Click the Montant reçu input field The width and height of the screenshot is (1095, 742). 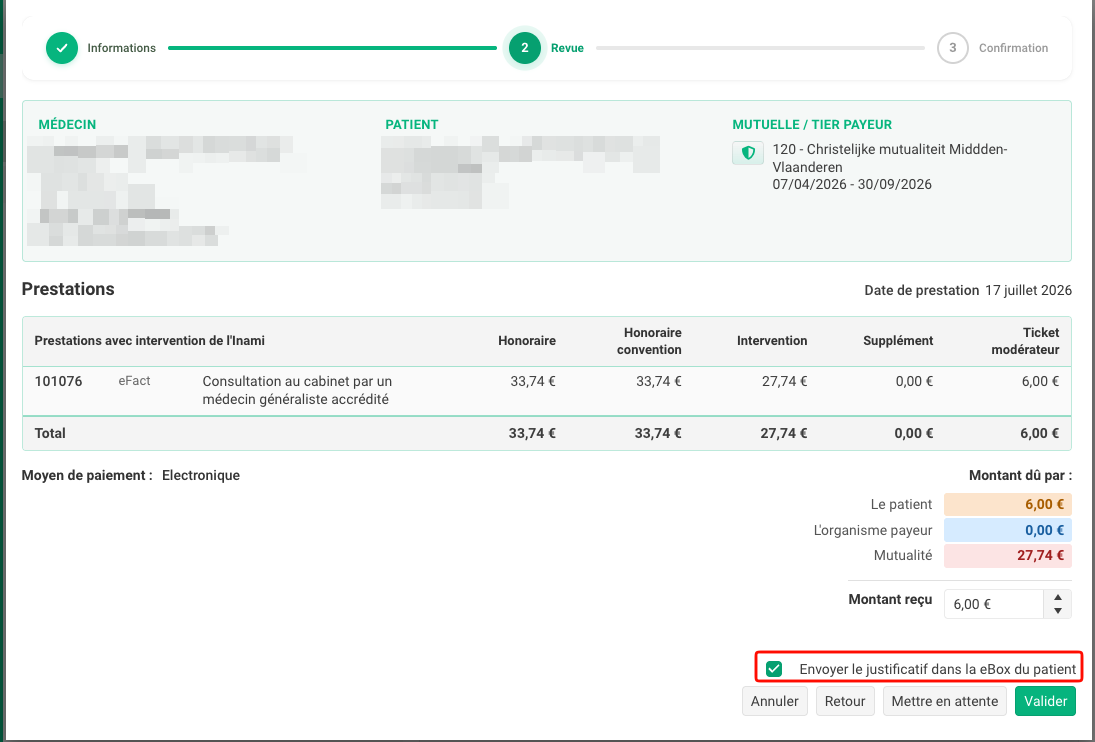994,604
